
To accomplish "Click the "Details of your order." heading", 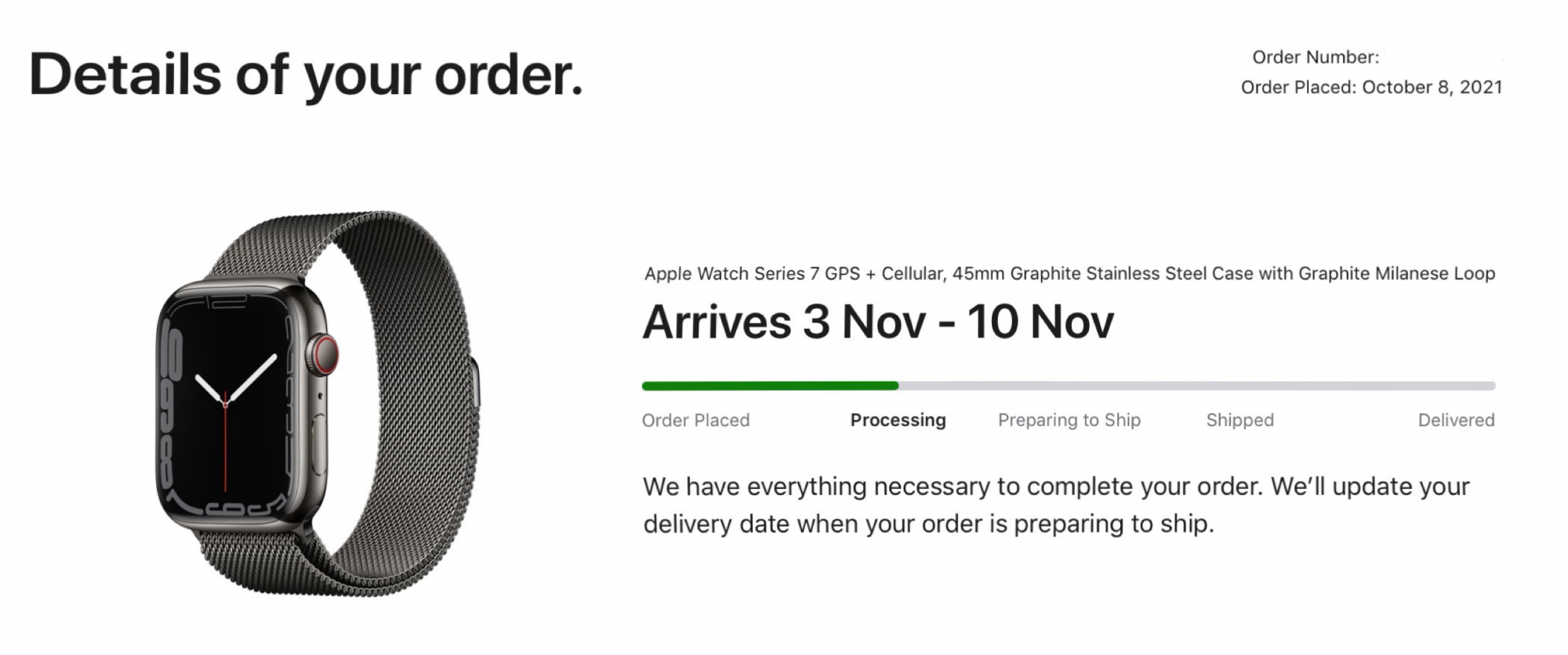I will point(306,76).
